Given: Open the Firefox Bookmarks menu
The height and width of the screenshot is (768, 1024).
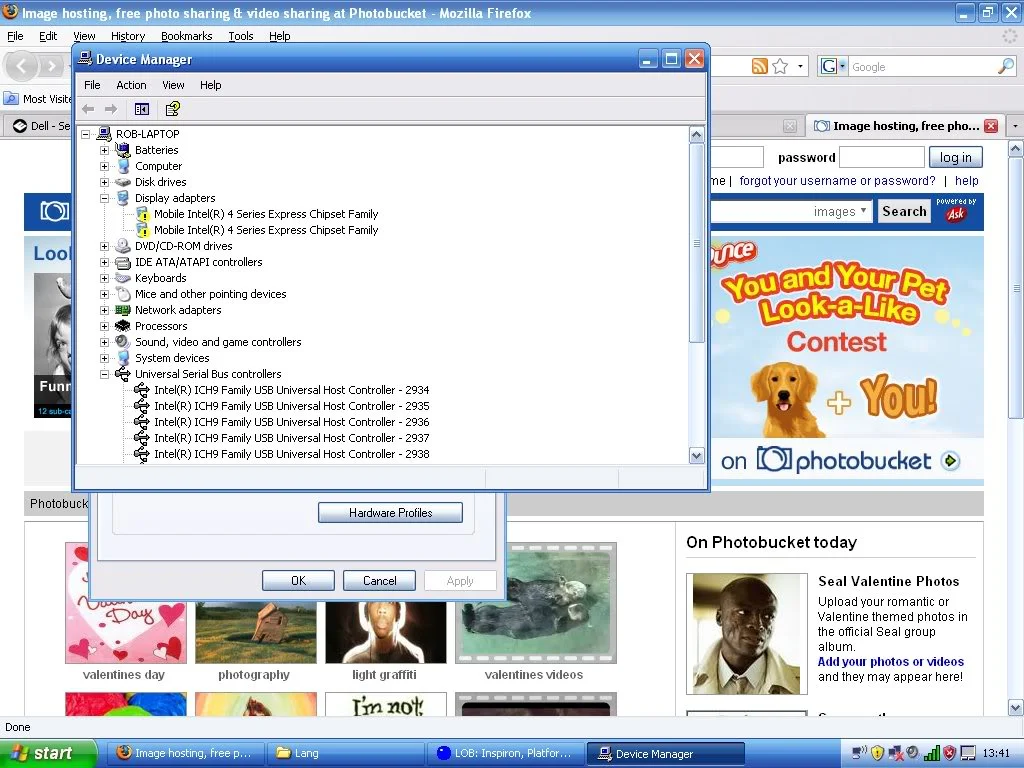Looking at the screenshot, I should pyautogui.click(x=187, y=36).
